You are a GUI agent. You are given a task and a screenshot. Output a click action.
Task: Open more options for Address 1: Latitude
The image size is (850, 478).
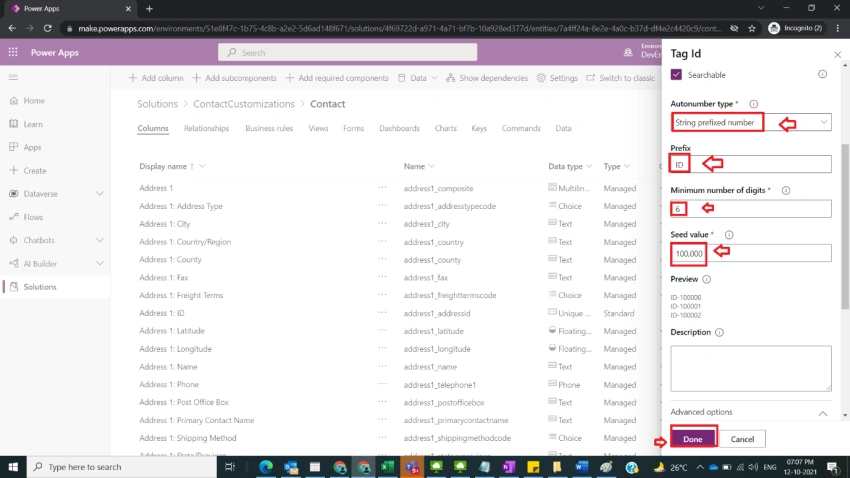point(382,331)
